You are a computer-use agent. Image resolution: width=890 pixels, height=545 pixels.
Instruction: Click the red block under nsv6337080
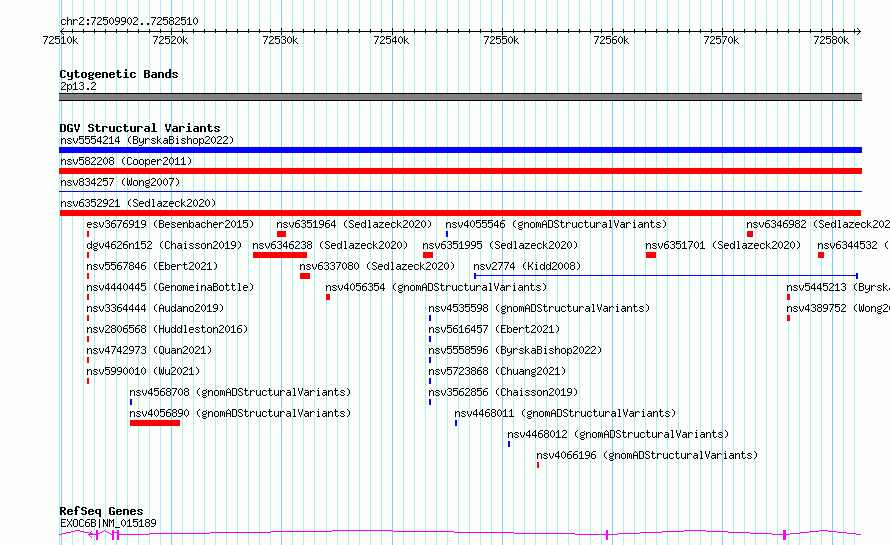[x=305, y=276]
